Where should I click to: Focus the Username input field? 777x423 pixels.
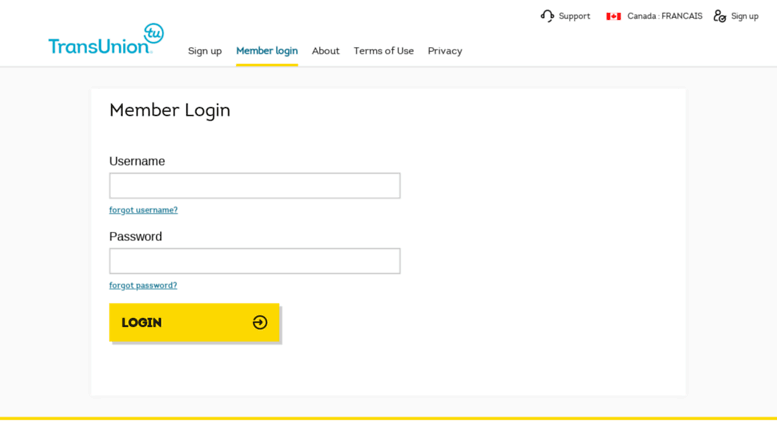[255, 186]
